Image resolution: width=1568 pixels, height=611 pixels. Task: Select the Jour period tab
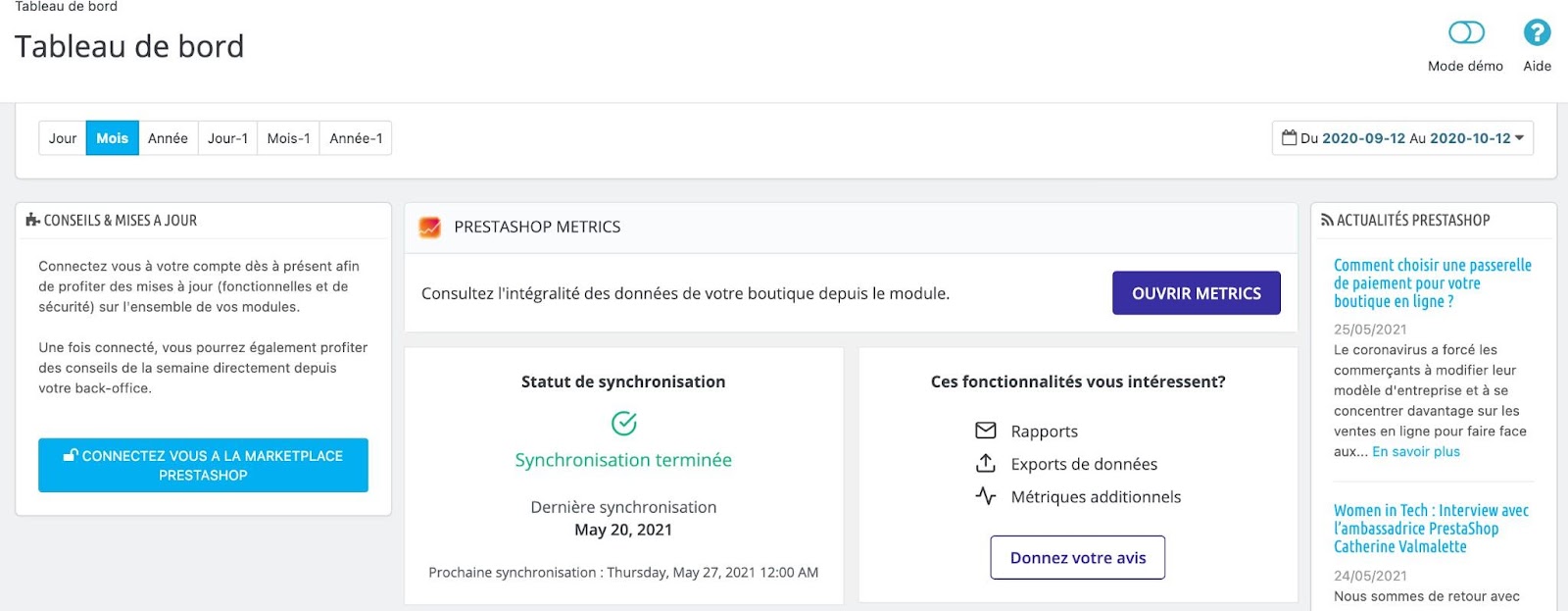[x=63, y=138]
